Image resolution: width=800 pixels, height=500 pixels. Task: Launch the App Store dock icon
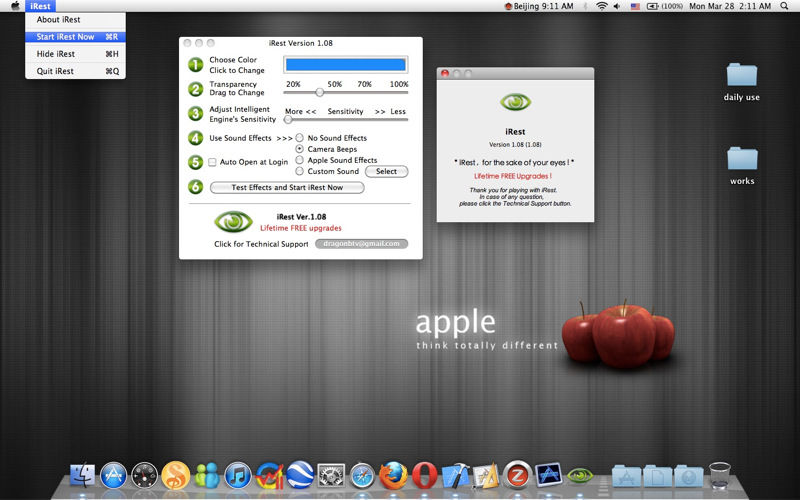(113, 476)
